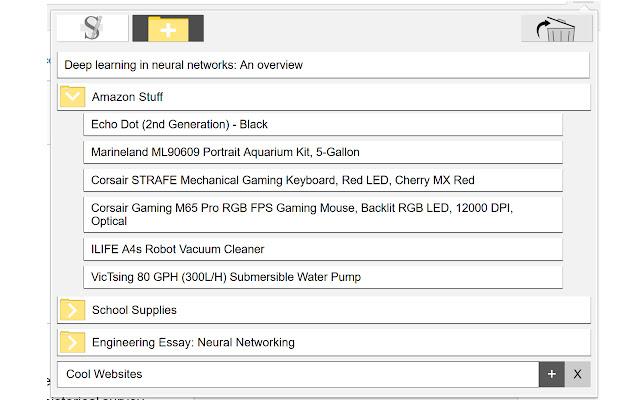Screen dimensions: 640x400
Task: Open ILIFE A4s Robot Vacuum Cleaner item
Action: point(178,248)
